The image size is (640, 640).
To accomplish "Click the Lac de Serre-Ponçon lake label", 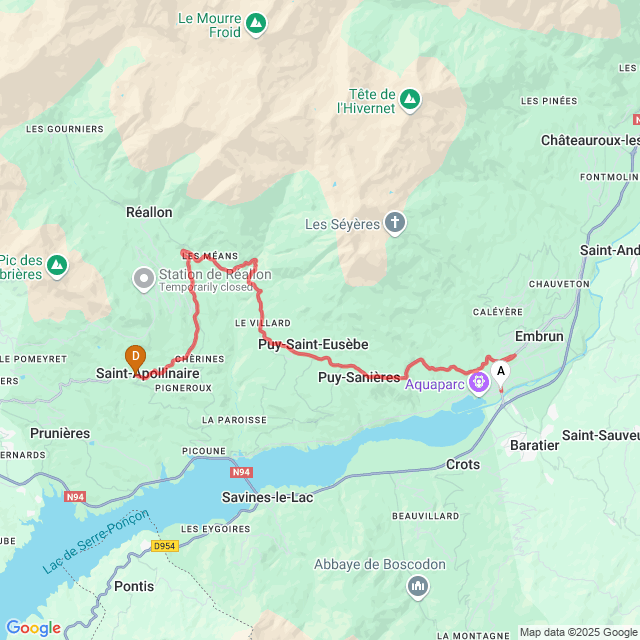I will click(96, 541).
